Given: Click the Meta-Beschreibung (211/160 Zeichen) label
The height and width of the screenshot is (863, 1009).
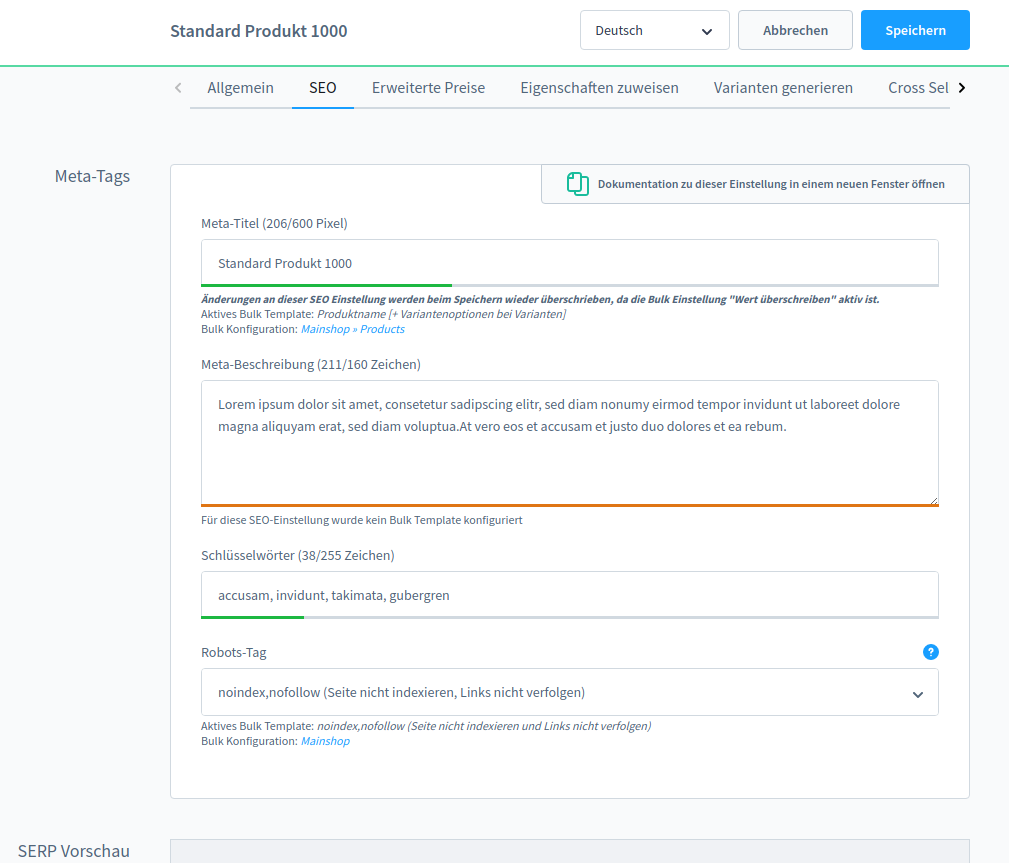Looking at the screenshot, I should coord(311,364).
